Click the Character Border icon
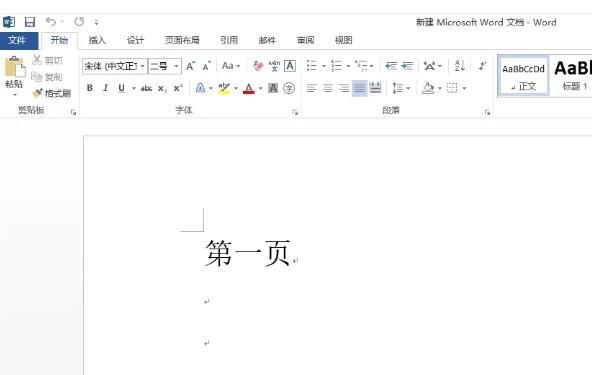 click(x=290, y=66)
